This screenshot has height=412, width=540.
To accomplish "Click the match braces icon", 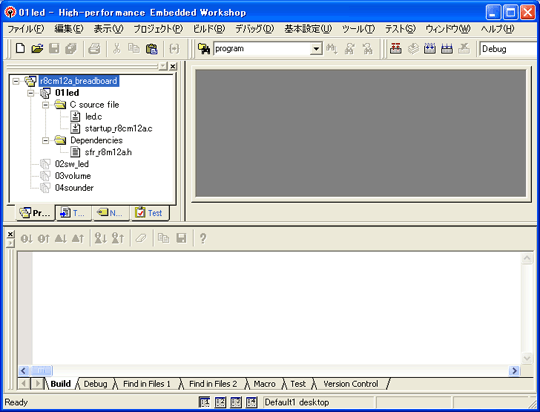I will [x=174, y=49].
